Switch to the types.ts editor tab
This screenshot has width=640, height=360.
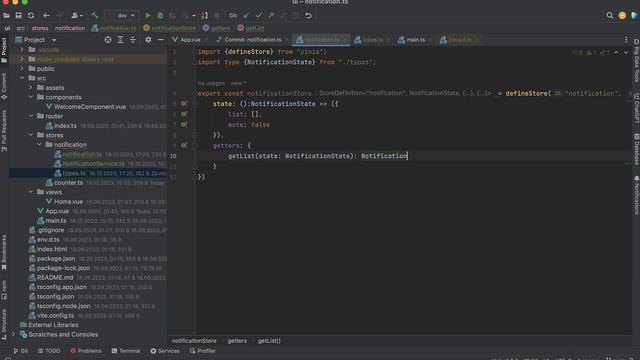tap(372, 40)
